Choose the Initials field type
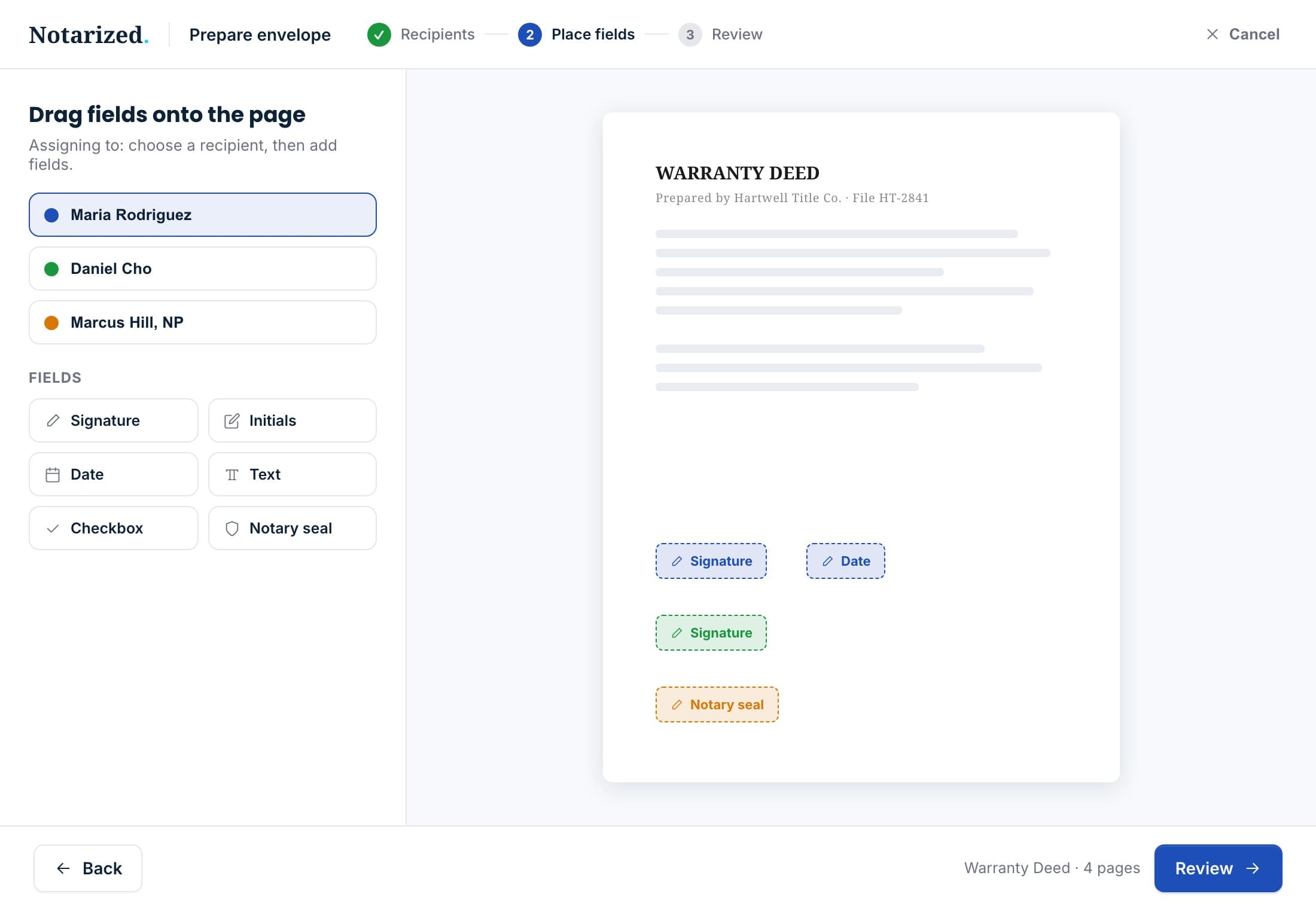Image resolution: width=1316 pixels, height=909 pixels. [x=293, y=420]
